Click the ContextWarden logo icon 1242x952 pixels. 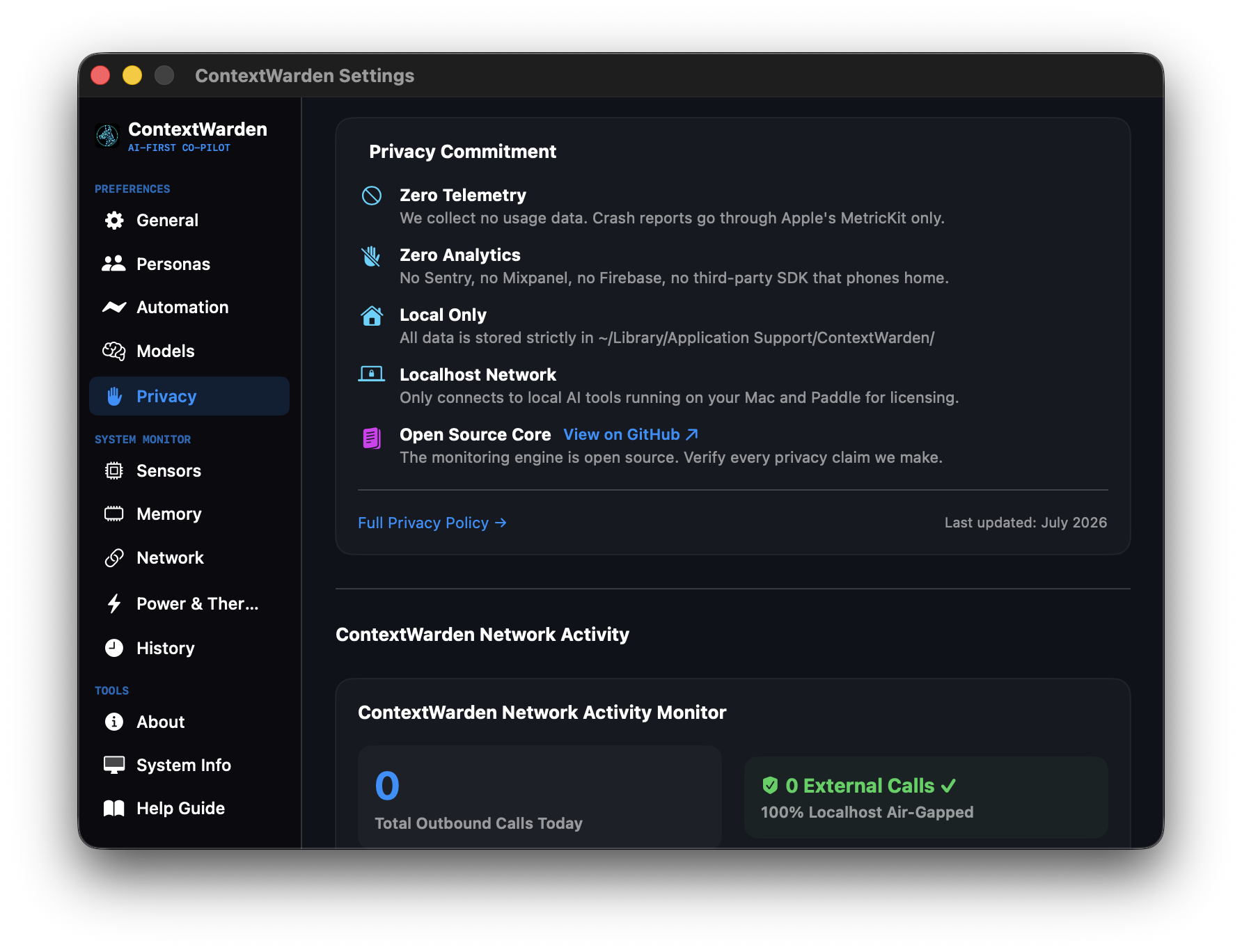(x=107, y=136)
